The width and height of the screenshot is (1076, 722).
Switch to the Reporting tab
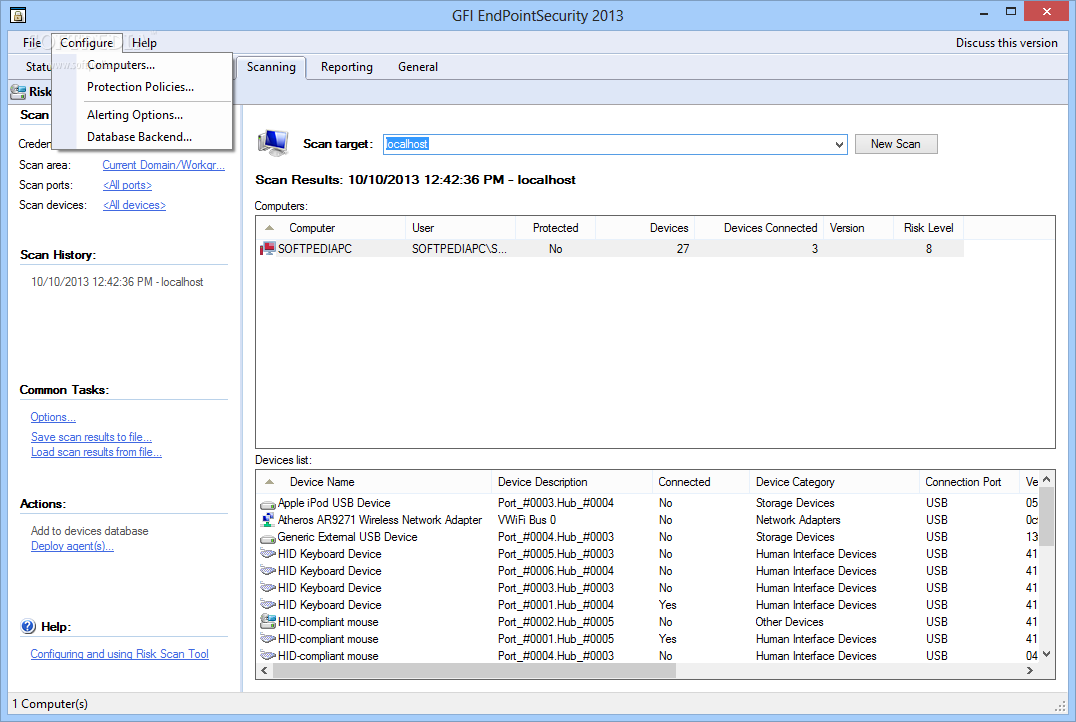[x=347, y=67]
